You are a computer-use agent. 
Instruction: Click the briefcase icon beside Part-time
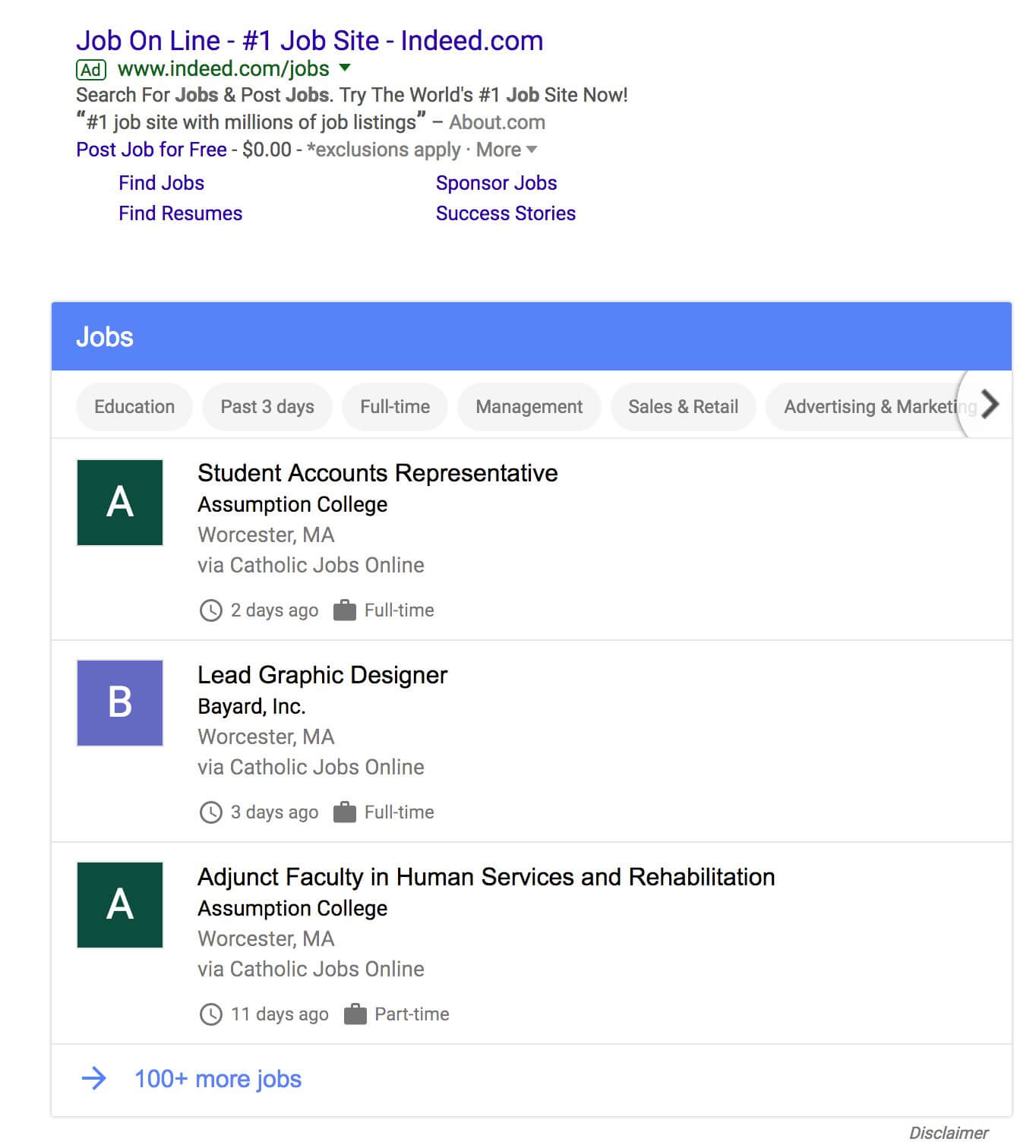[x=355, y=1014]
